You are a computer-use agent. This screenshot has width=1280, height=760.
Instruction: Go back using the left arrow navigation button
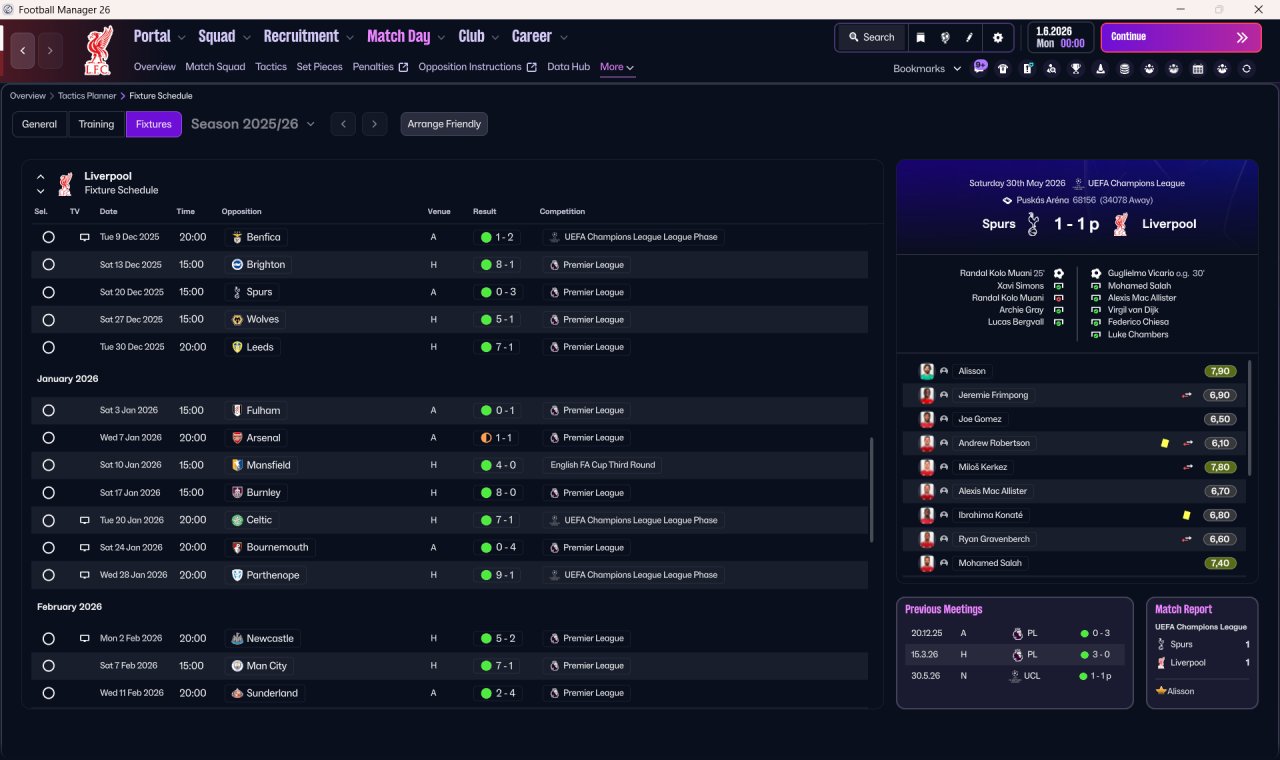(x=23, y=50)
